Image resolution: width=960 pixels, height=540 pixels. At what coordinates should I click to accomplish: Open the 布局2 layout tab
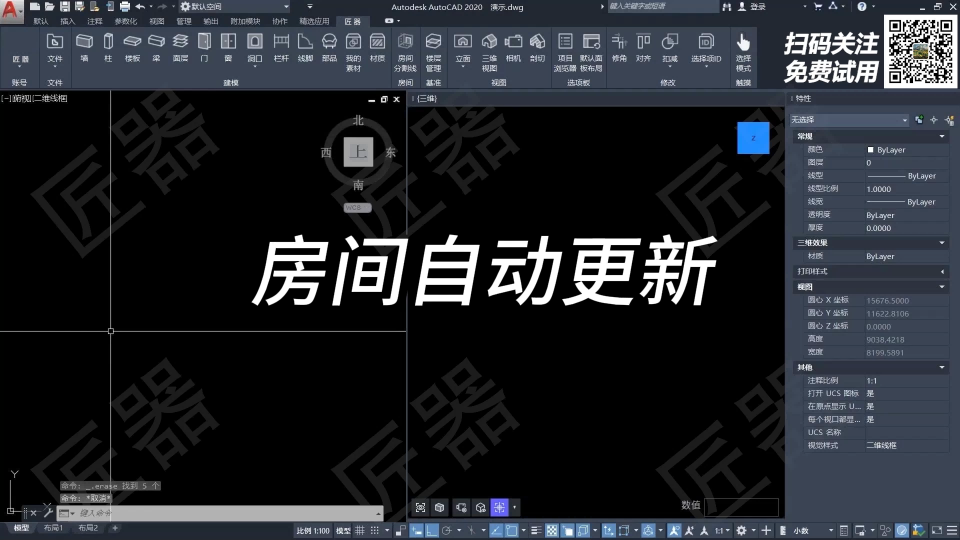88,528
